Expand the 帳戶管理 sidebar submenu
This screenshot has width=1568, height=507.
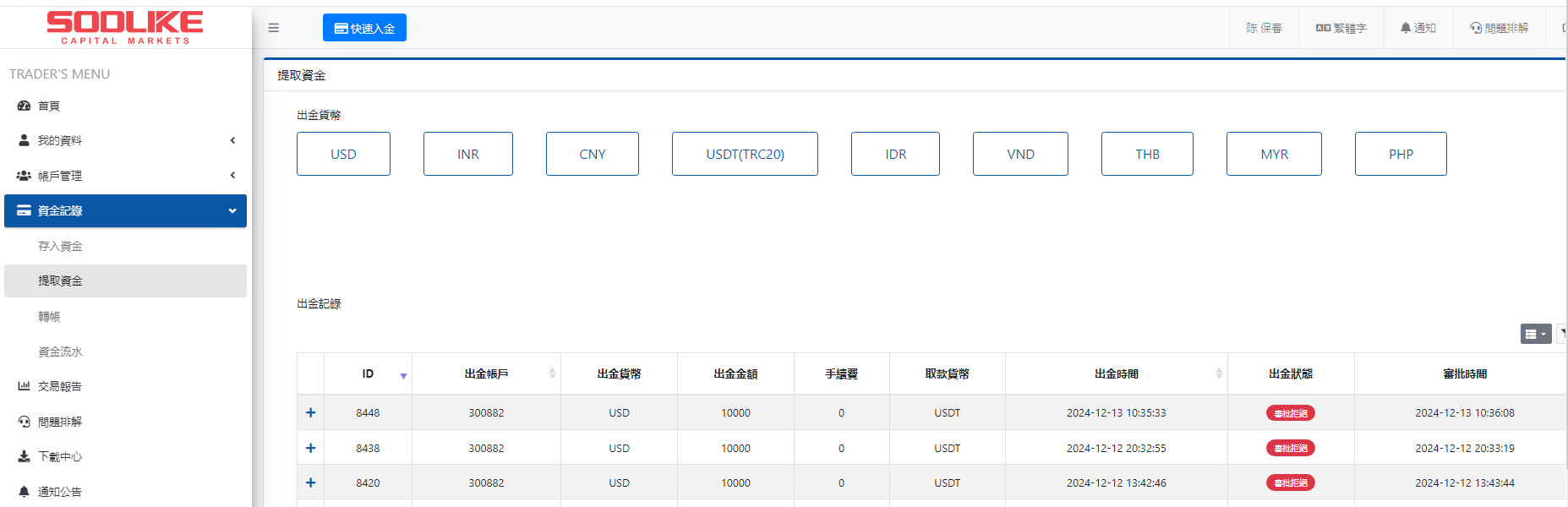click(x=125, y=176)
